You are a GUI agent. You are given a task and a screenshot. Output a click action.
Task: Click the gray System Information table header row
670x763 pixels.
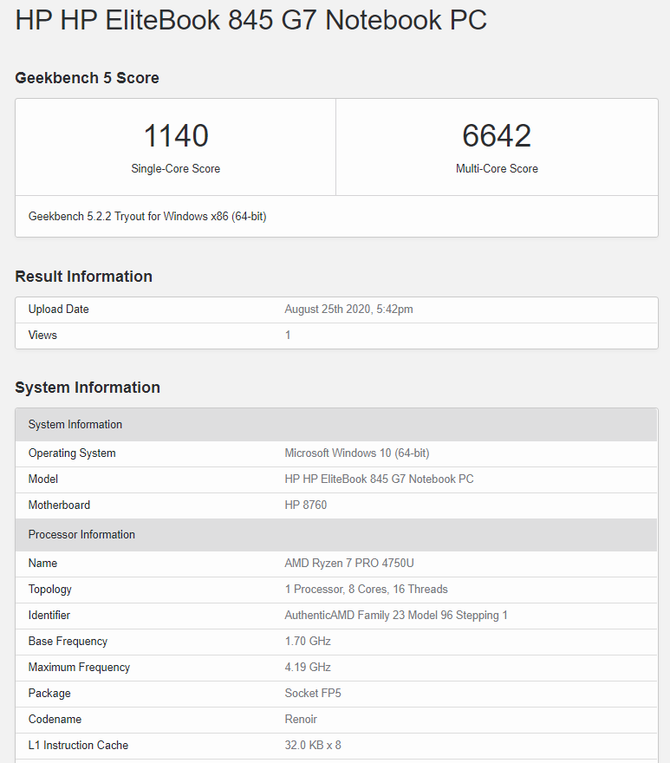pos(336,424)
